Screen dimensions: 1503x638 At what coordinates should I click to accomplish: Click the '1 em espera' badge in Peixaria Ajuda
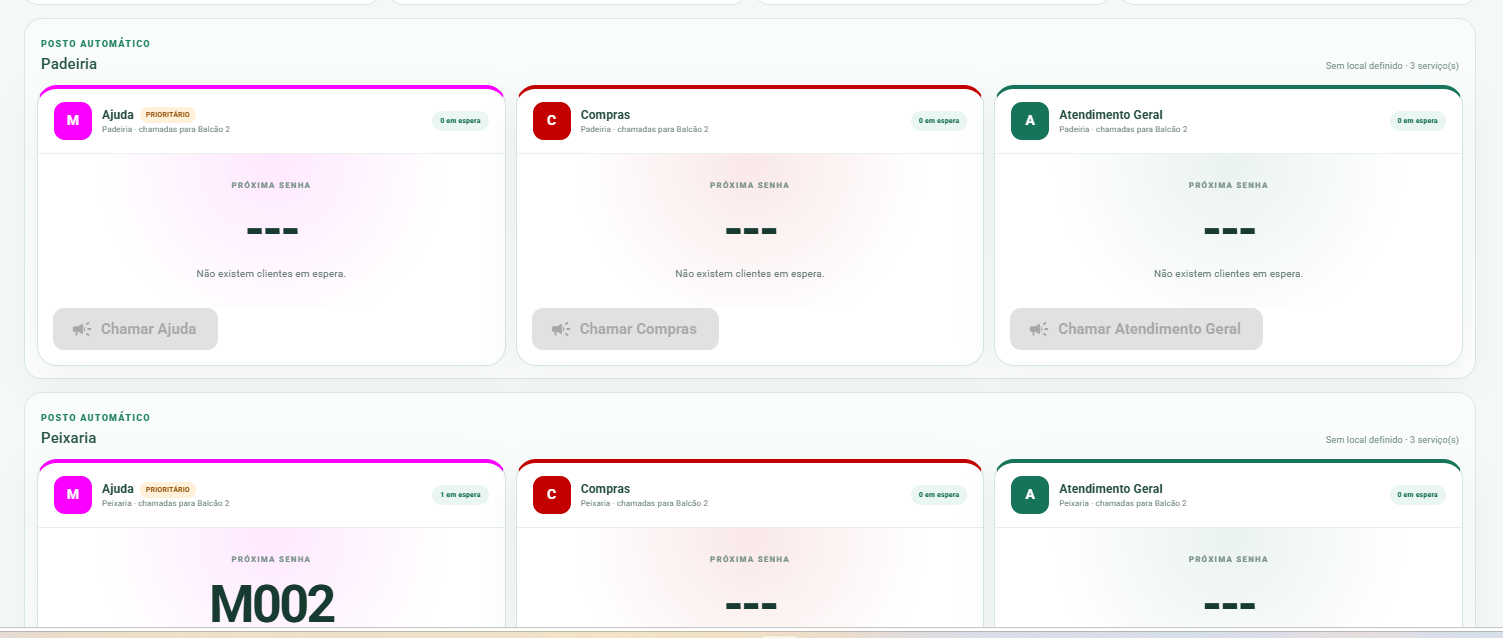pyautogui.click(x=460, y=495)
